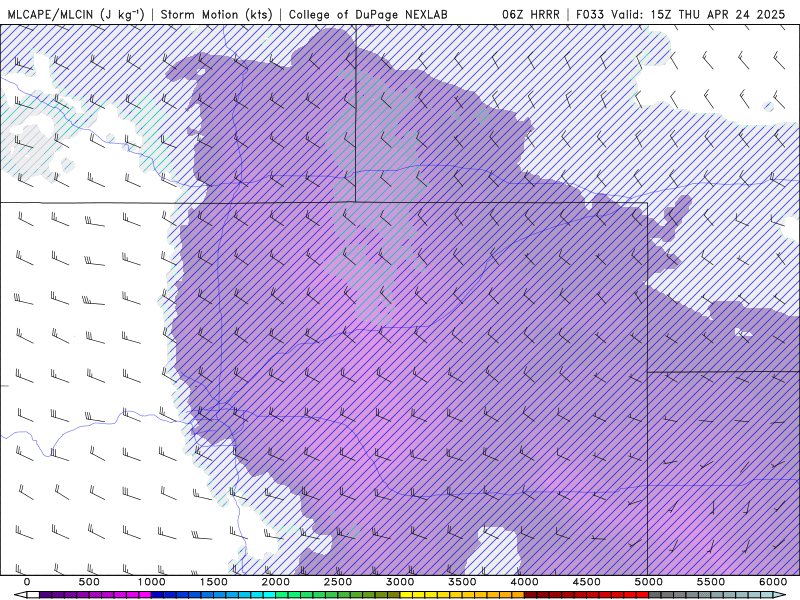Click the 5500 tick label on the color scale

point(711,582)
